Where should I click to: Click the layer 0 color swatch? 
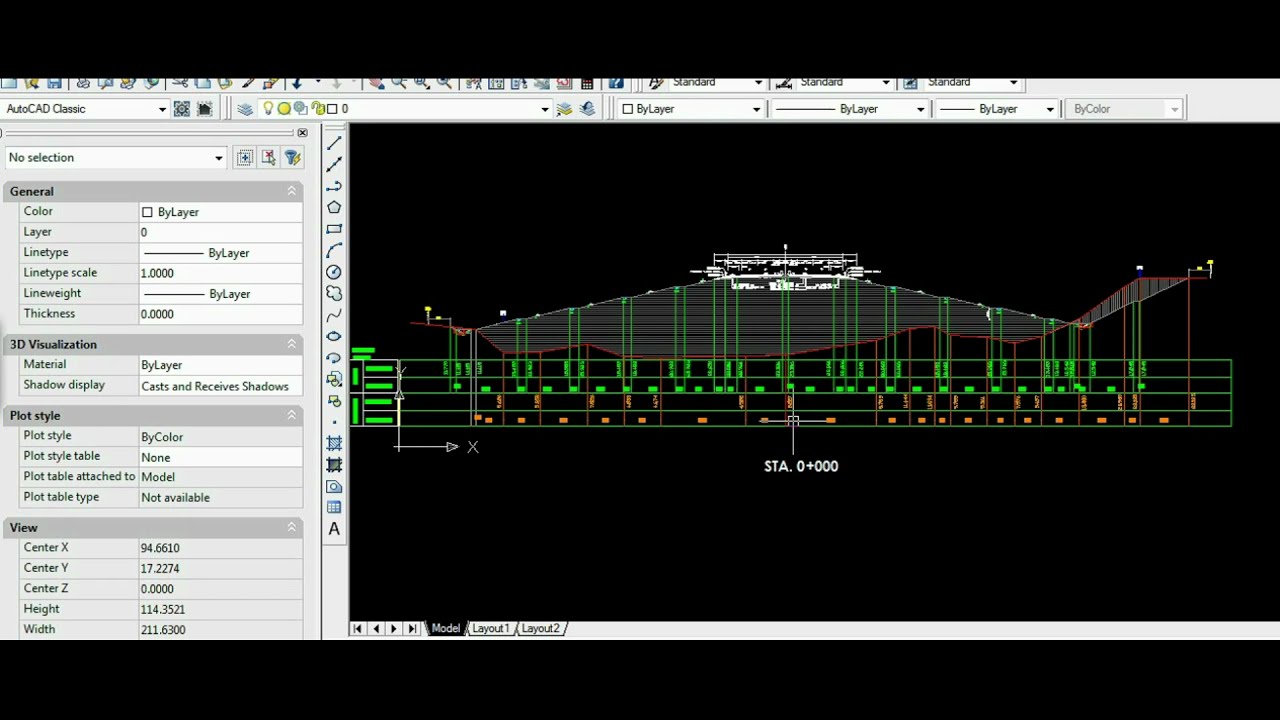tap(332, 109)
